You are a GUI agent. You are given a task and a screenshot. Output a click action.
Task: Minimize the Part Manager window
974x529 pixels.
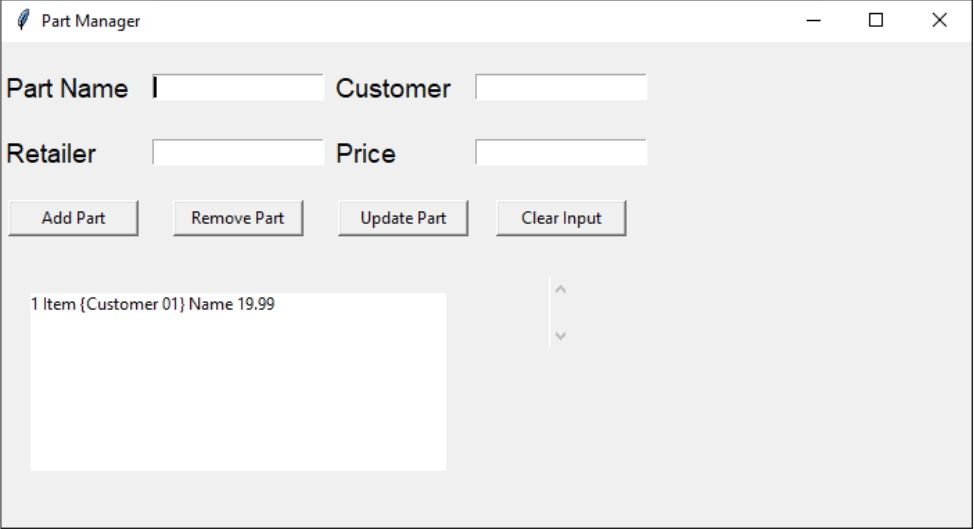click(x=813, y=20)
